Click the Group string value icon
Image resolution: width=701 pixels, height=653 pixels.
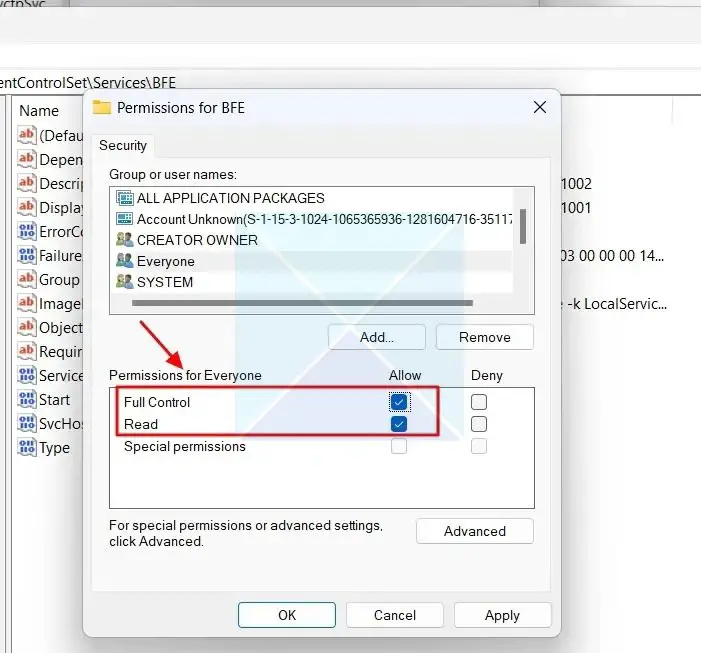[27, 279]
